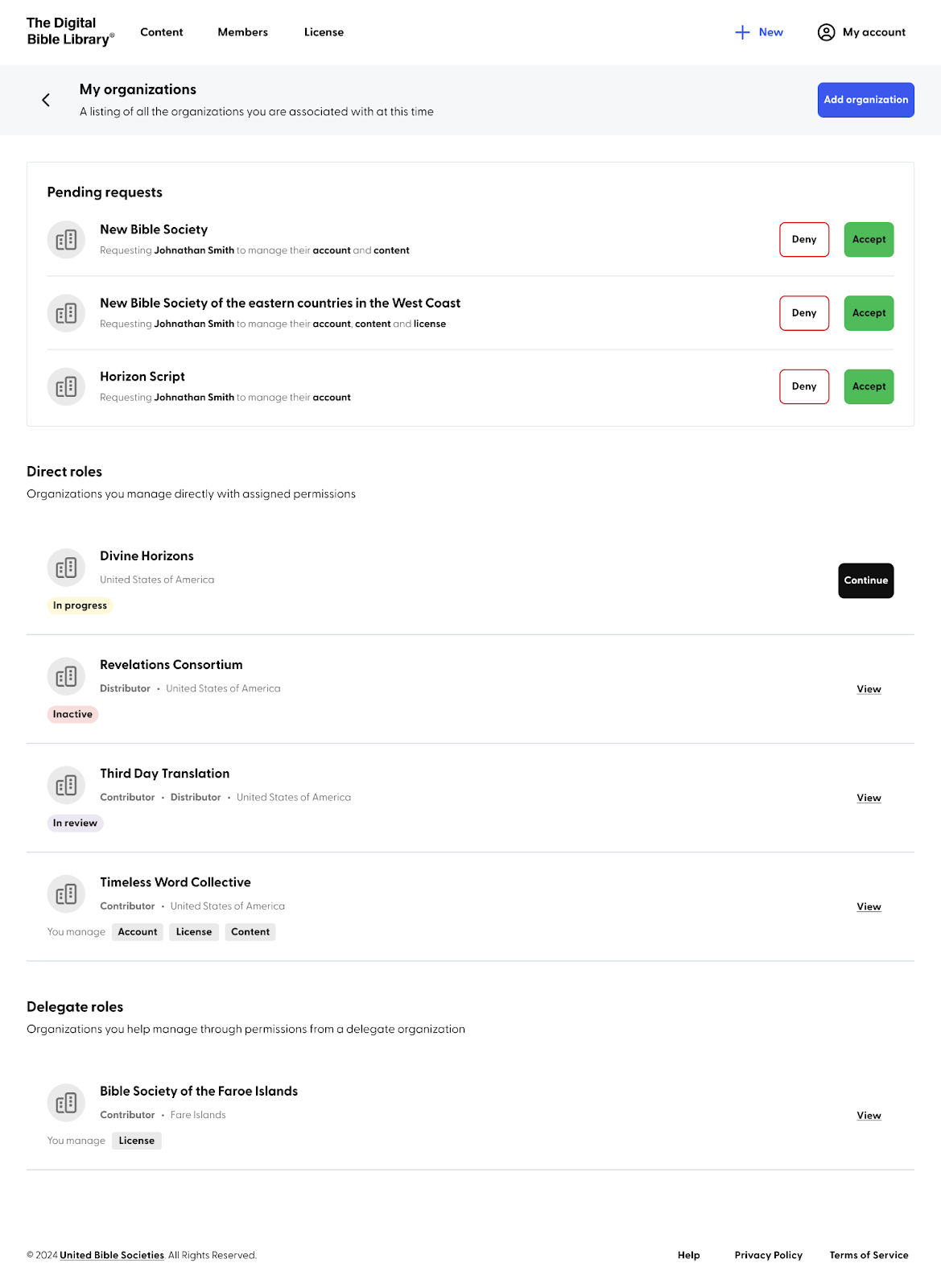Go to the License navigation item
941x1288 pixels.
click(x=324, y=32)
